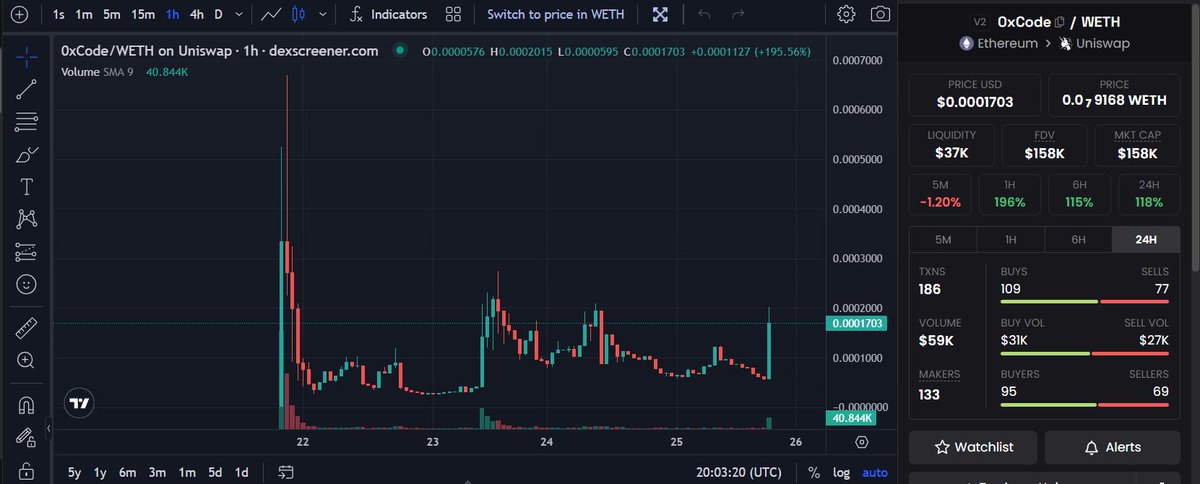The height and width of the screenshot is (484, 1200).
Task: Toggle percent scale mode
Action: click(x=814, y=471)
